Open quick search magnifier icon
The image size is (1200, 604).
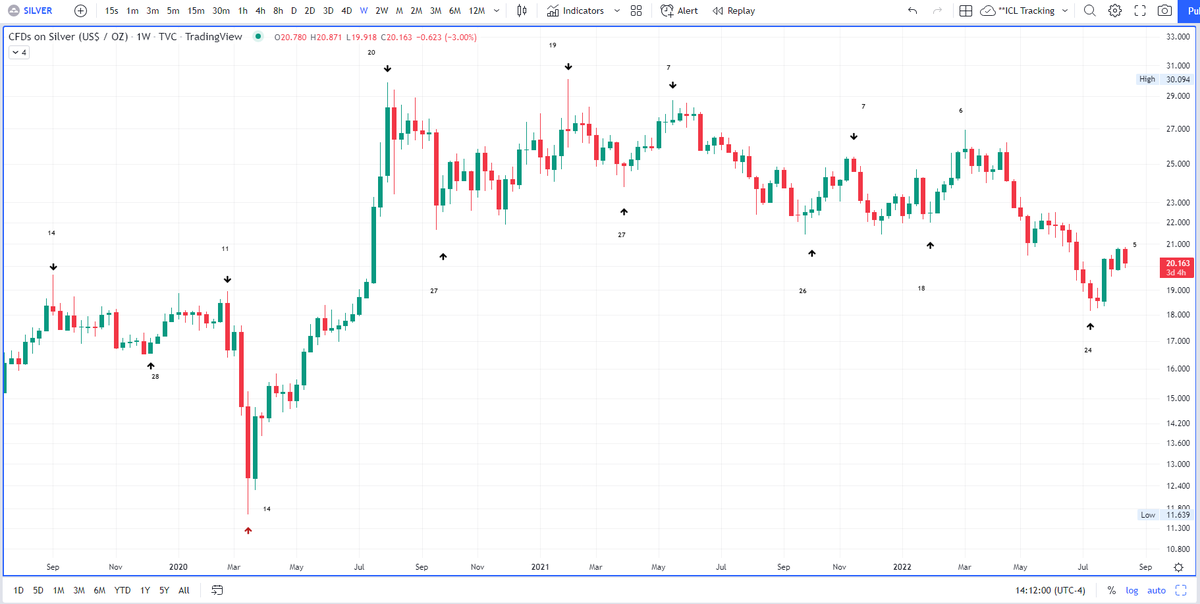click(1089, 11)
